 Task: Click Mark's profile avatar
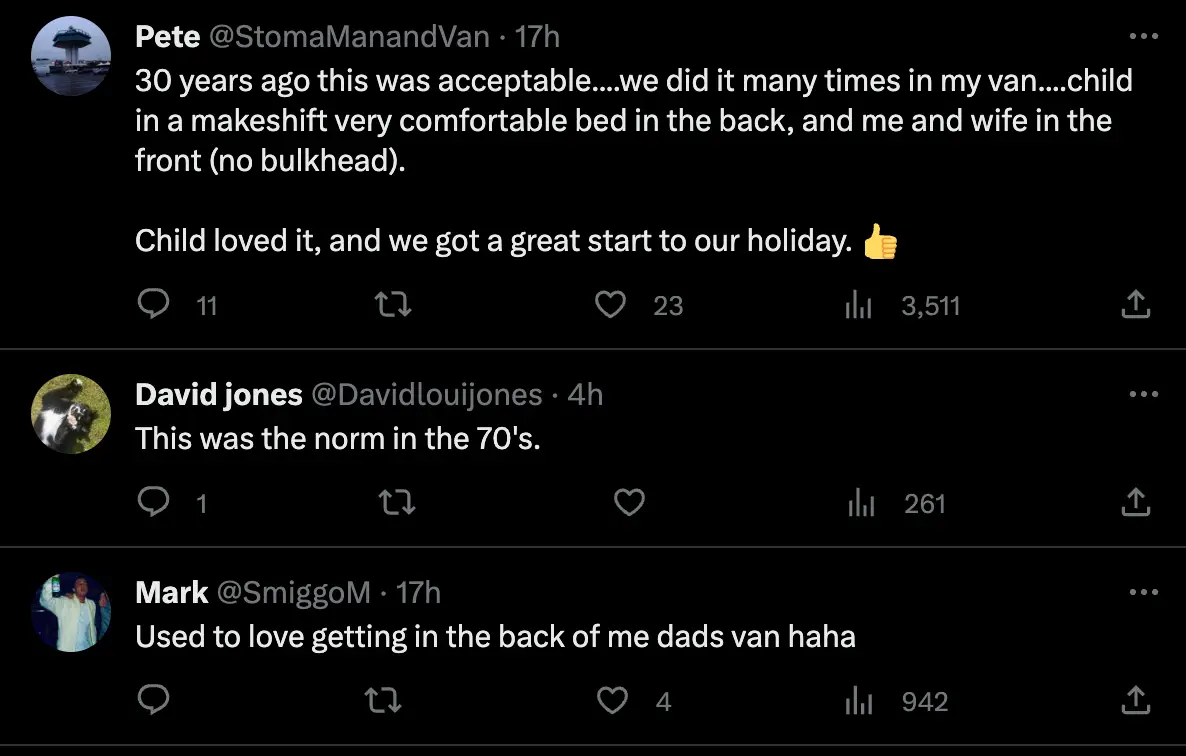pyautogui.click(x=71, y=613)
